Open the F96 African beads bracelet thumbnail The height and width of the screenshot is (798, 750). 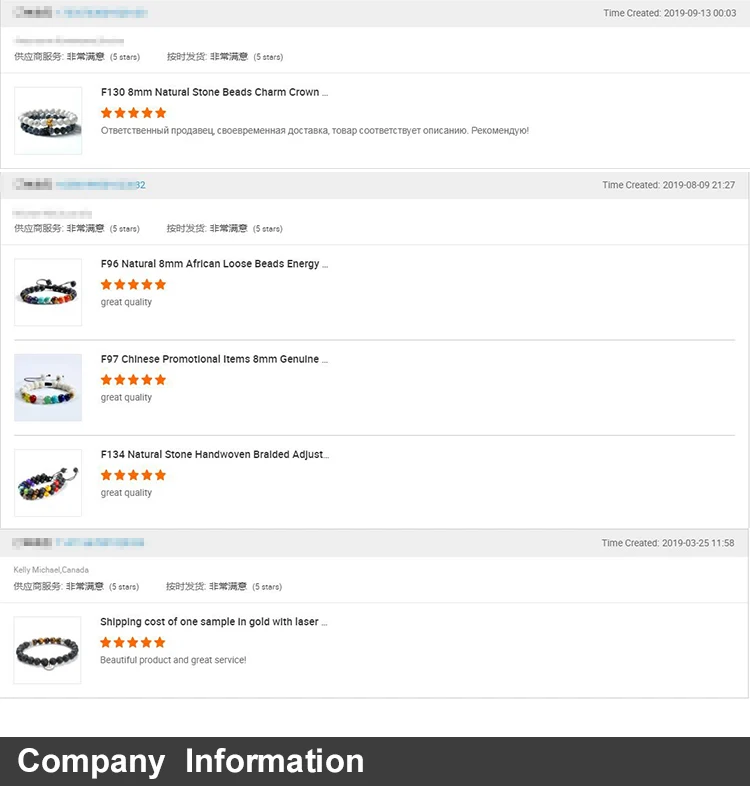point(48,292)
